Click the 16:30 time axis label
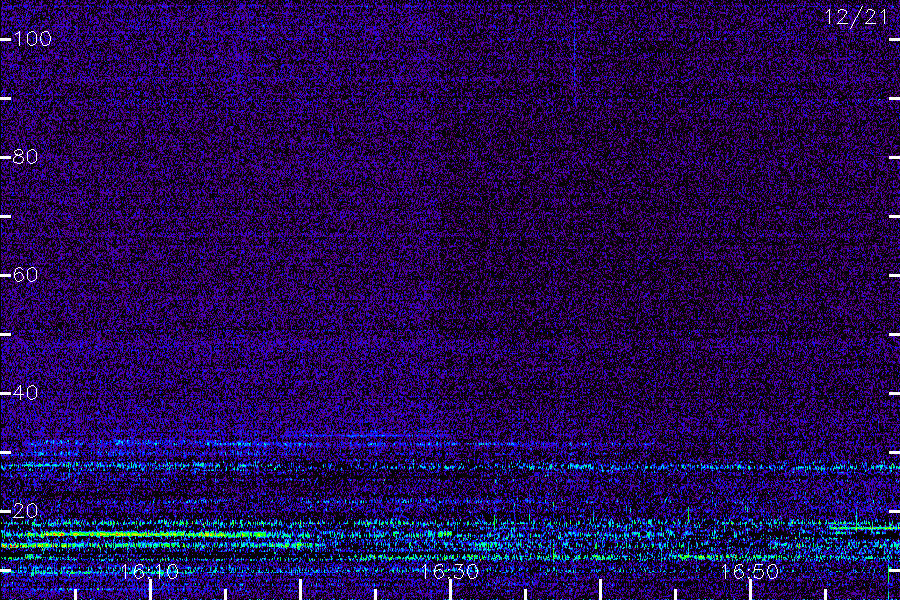 tap(449, 571)
